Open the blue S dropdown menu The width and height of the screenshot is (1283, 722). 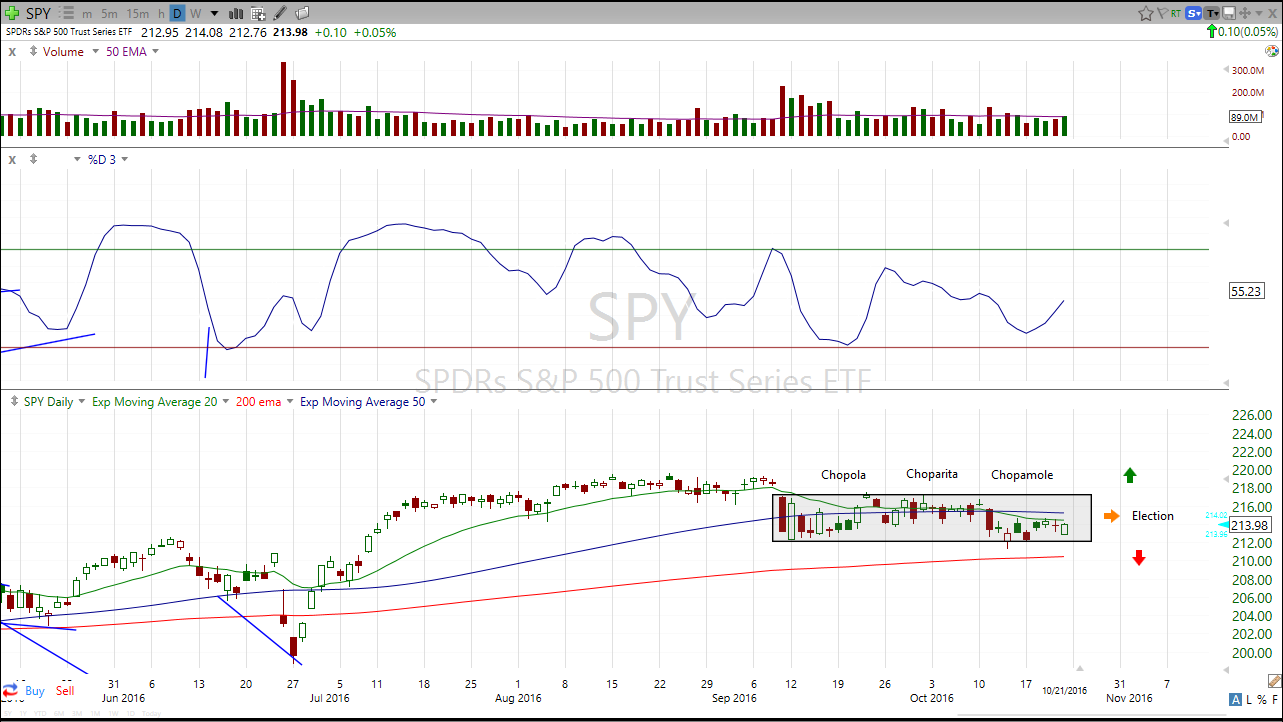tap(1194, 13)
